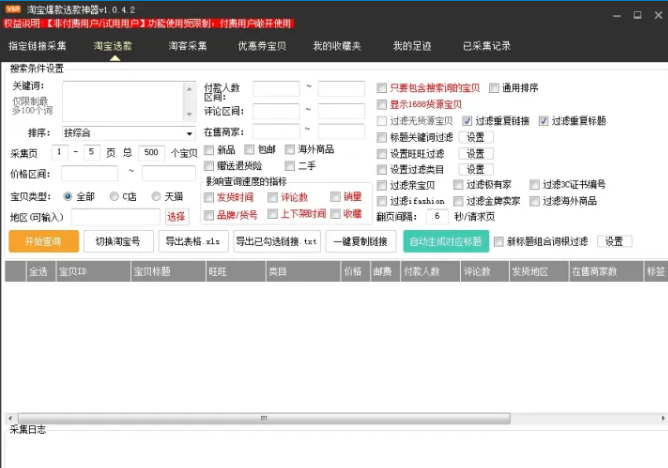The image size is (668, 468).
Task: Enable the 通用排序 checkbox
Action: [494, 88]
